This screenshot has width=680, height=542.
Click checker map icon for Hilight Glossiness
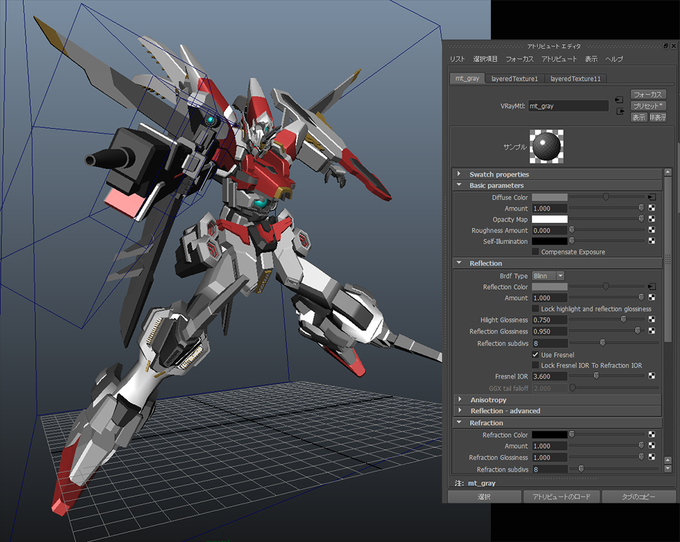click(x=651, y=320)
